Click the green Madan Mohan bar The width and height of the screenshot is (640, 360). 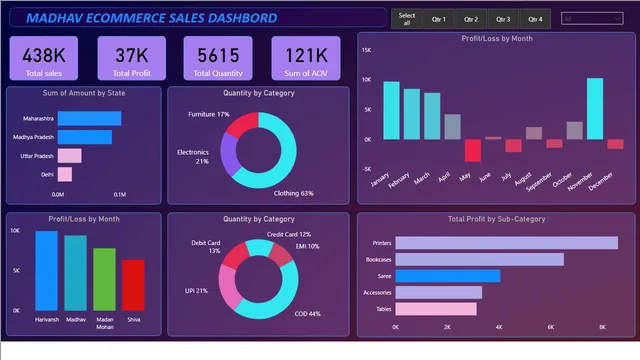pos(104,280)
